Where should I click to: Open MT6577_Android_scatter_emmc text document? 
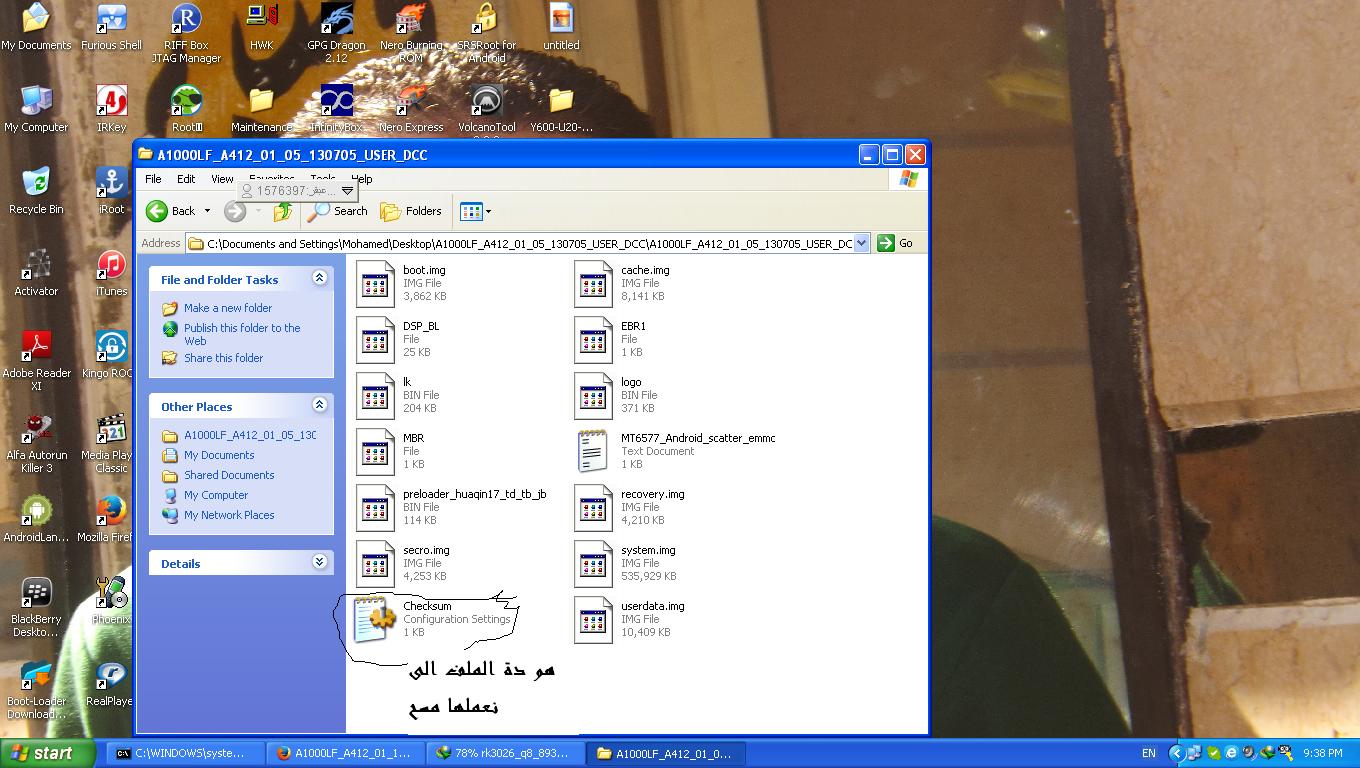(x=594, y=452)
